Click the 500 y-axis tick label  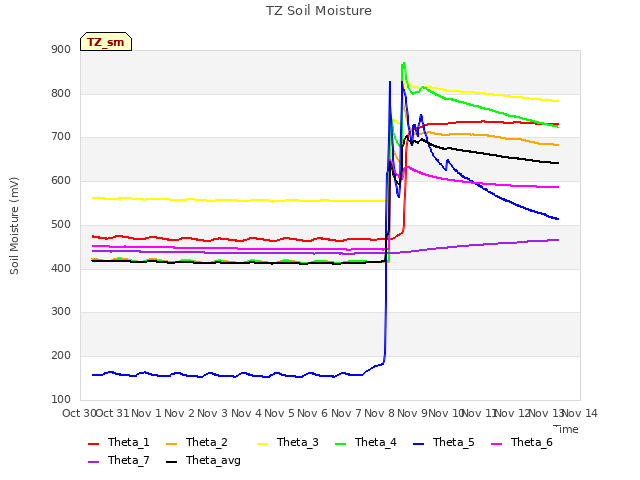point(61,224)
